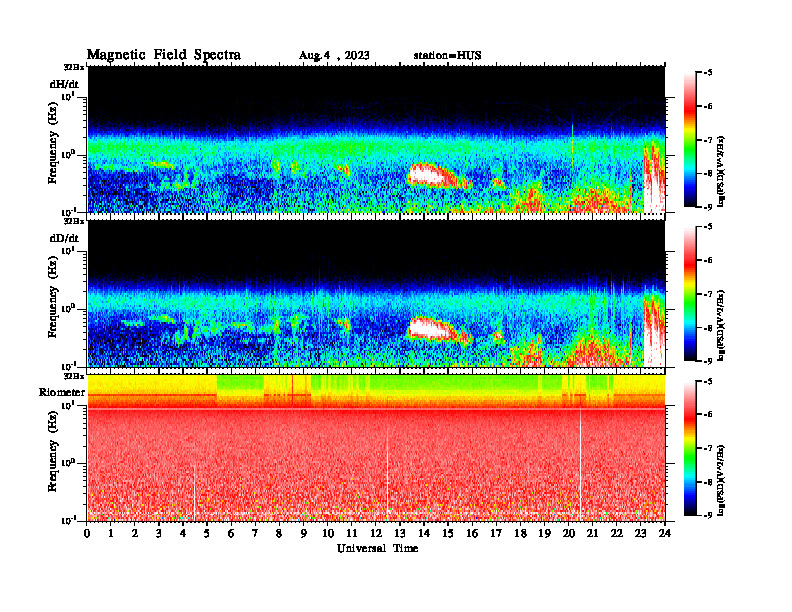
Task: Click the "-7" value on the dH/dt color bar
Action: 708,140
